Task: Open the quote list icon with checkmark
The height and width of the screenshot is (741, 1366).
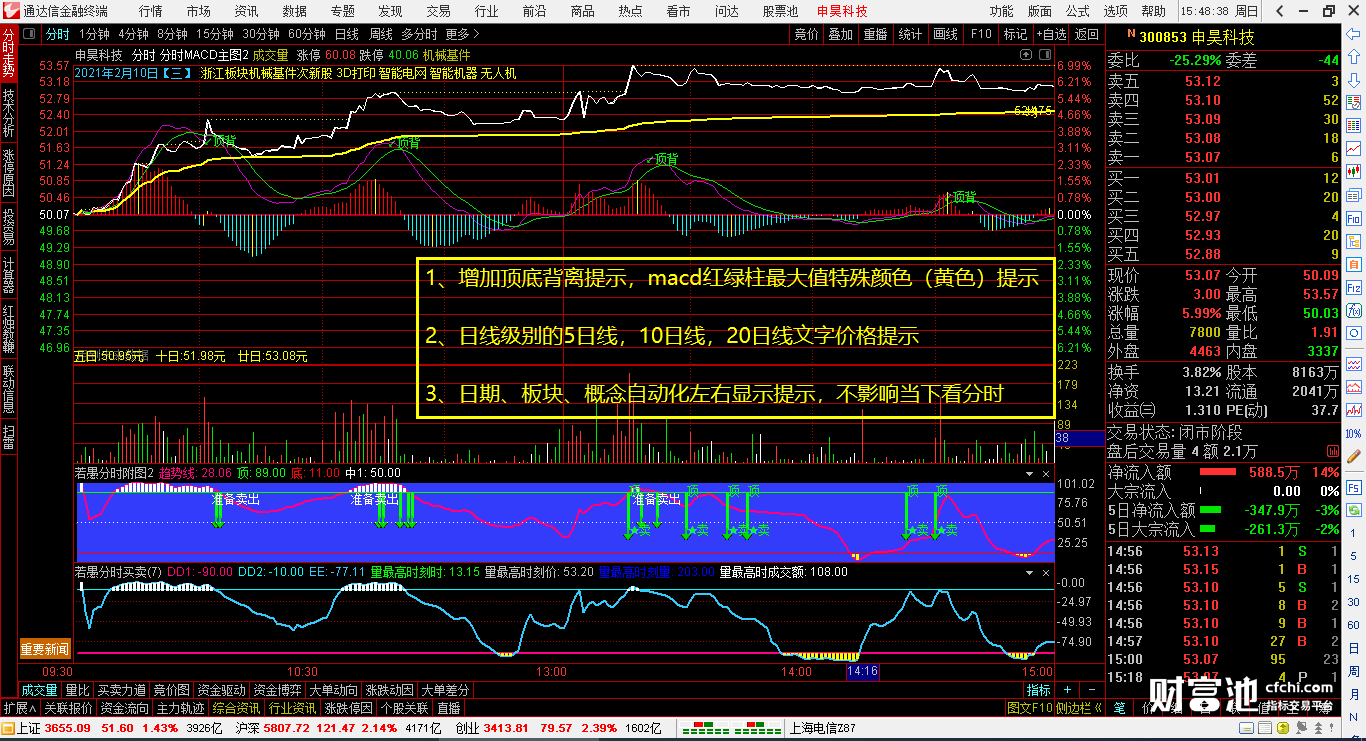Action: tap(1353, 103)
